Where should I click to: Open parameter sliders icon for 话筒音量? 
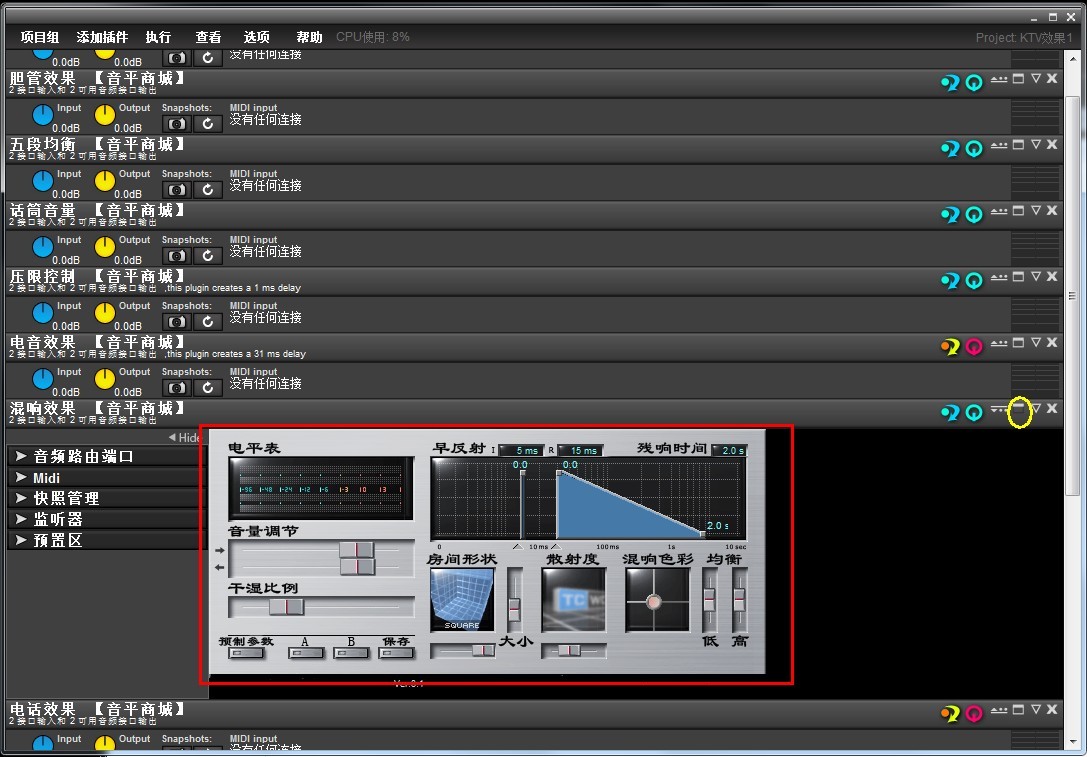tap(999, 211)
